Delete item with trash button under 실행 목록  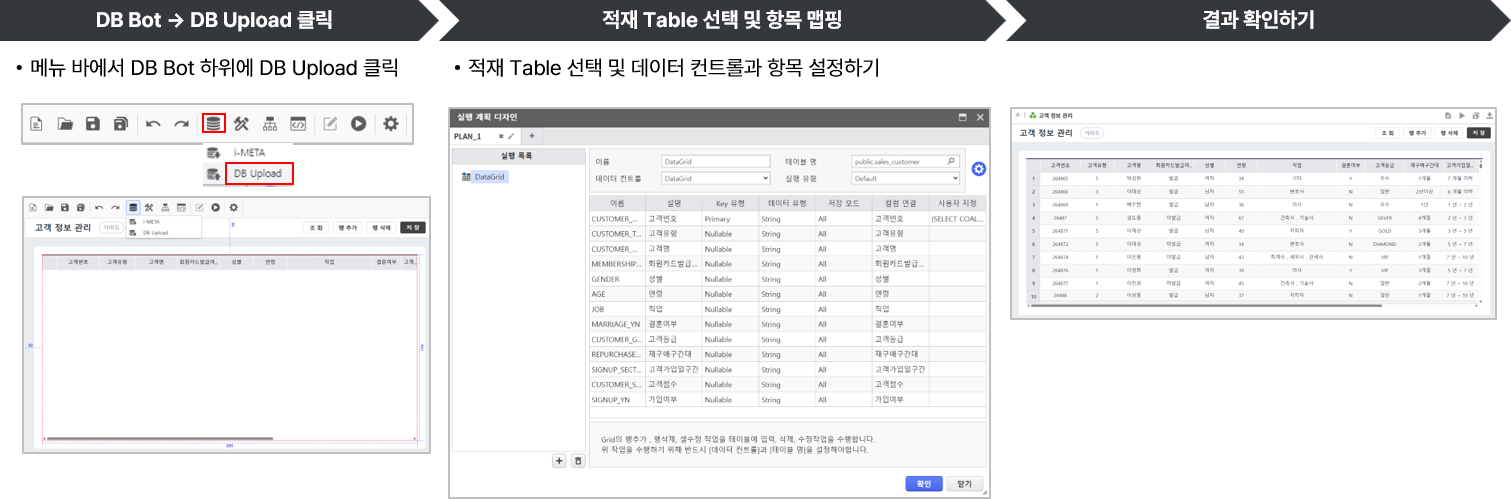(577, 461)
